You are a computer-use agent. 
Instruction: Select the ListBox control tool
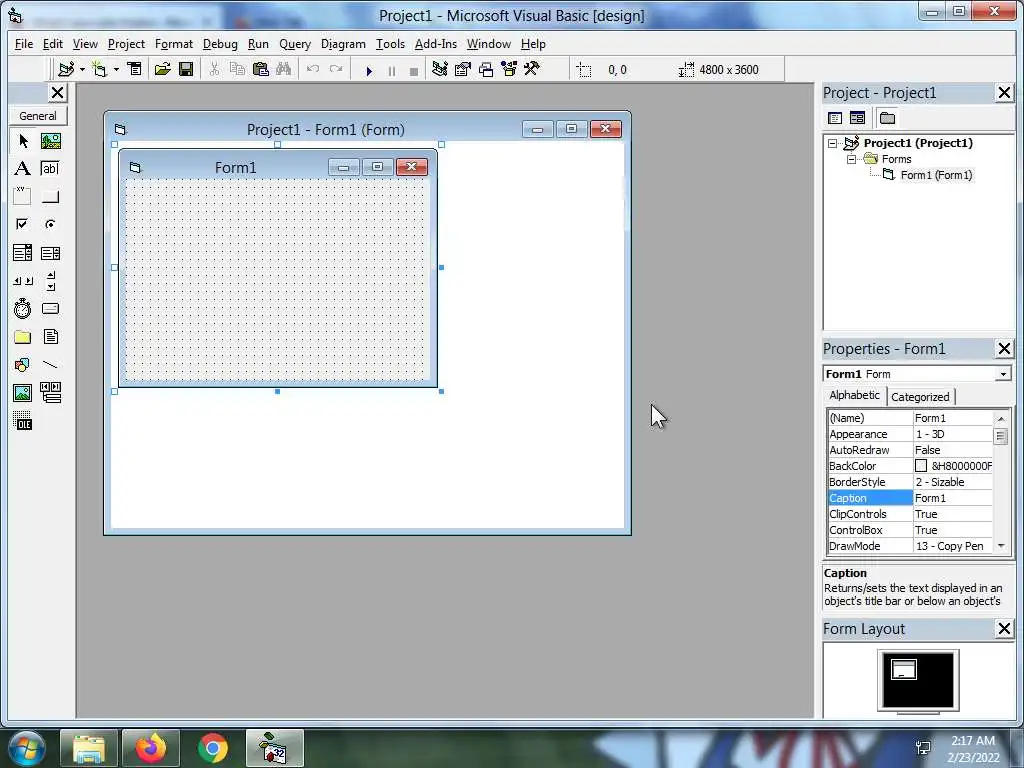(50, 253)
